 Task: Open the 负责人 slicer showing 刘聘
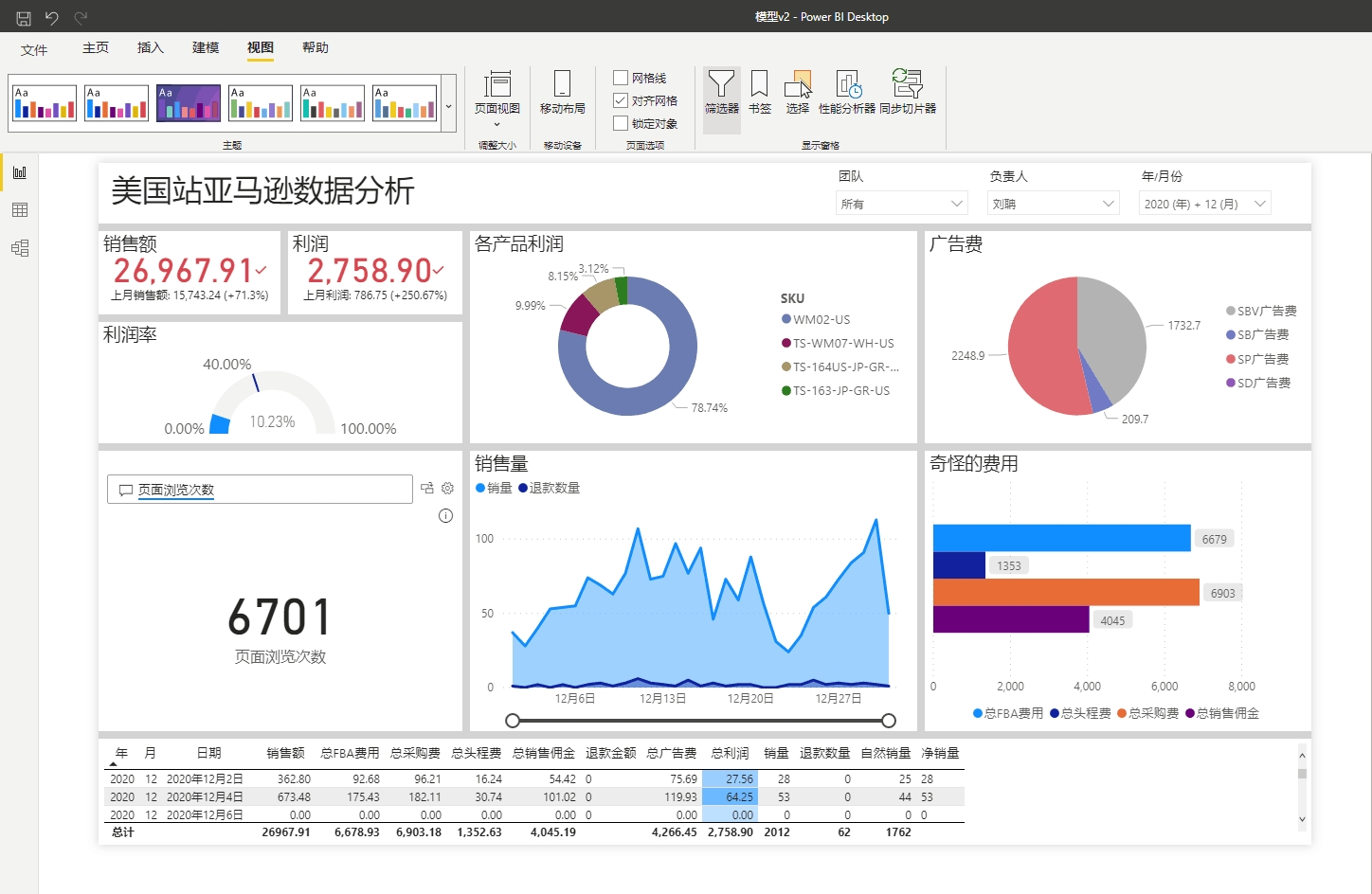(1053, 203)
